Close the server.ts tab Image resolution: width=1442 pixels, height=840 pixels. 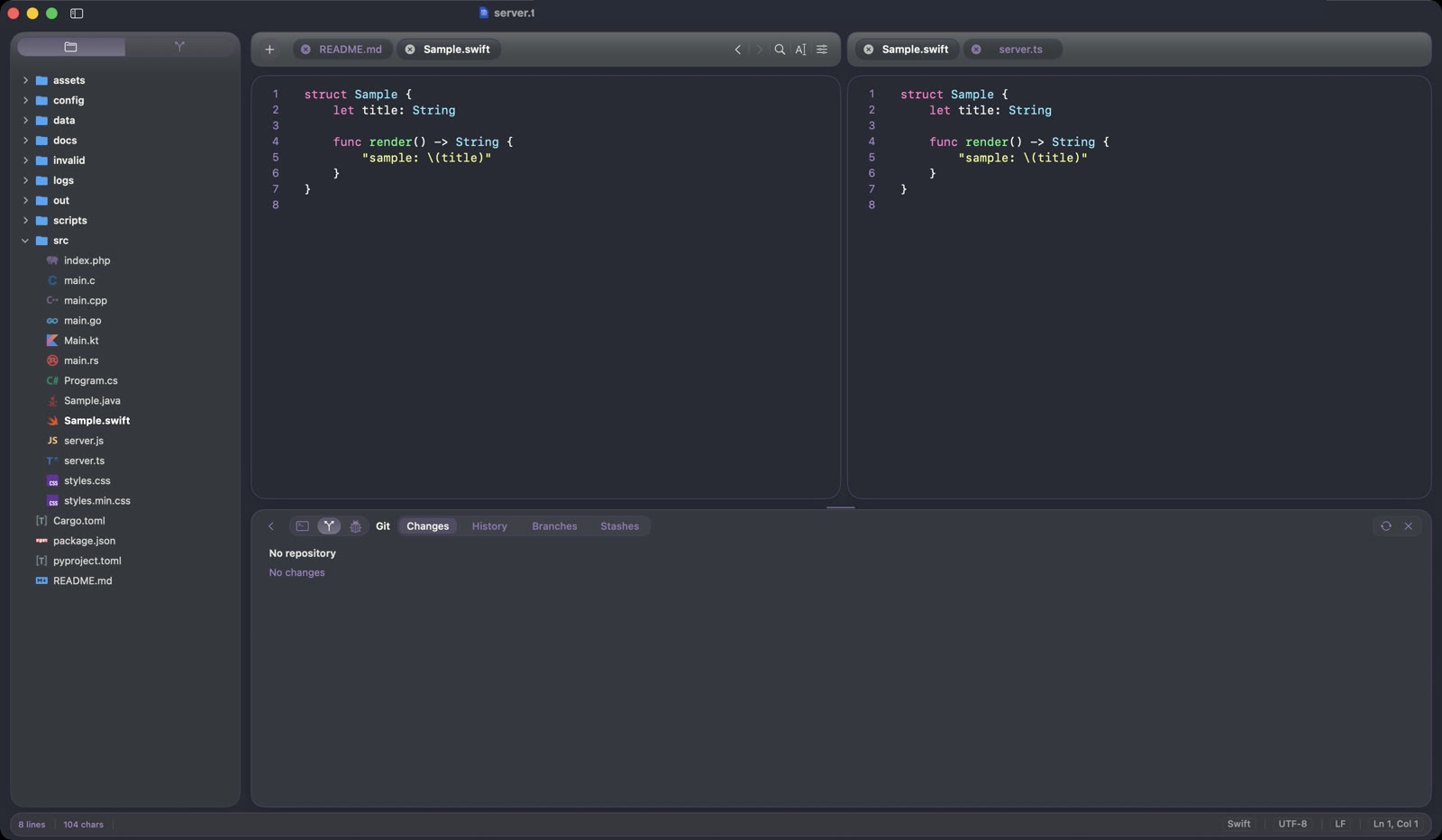976,50
